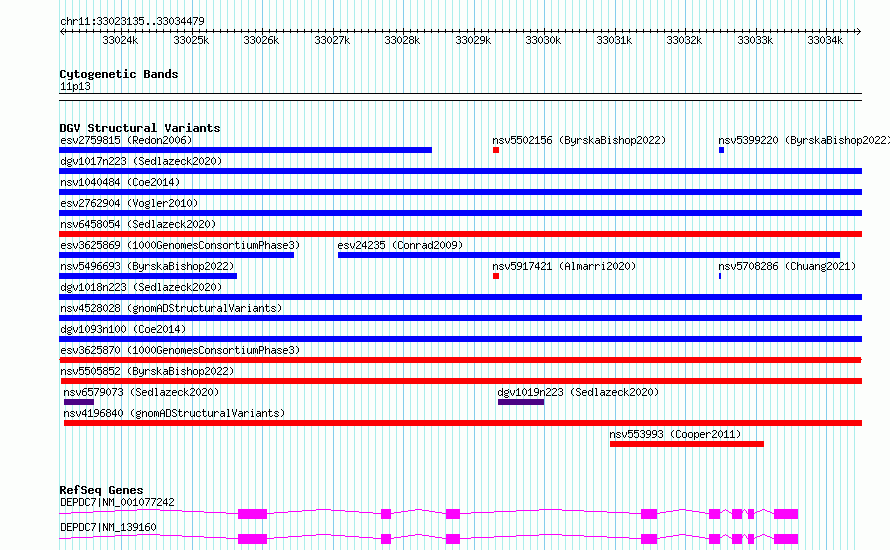890x550 pixels.
Task: Select first exon of DEPDC7|NM_001077242
Action: tap(252, 514)
